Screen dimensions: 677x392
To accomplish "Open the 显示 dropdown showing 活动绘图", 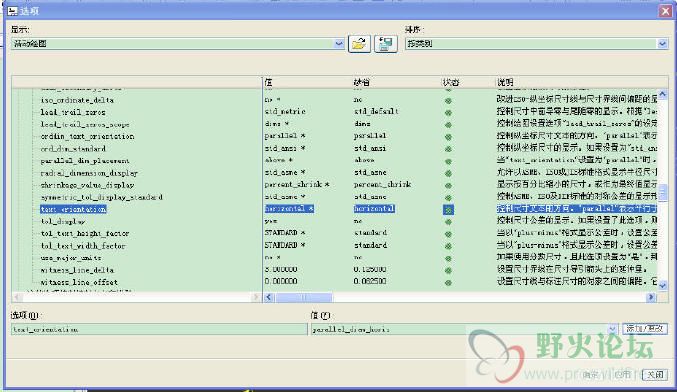I will coord(177,44).
